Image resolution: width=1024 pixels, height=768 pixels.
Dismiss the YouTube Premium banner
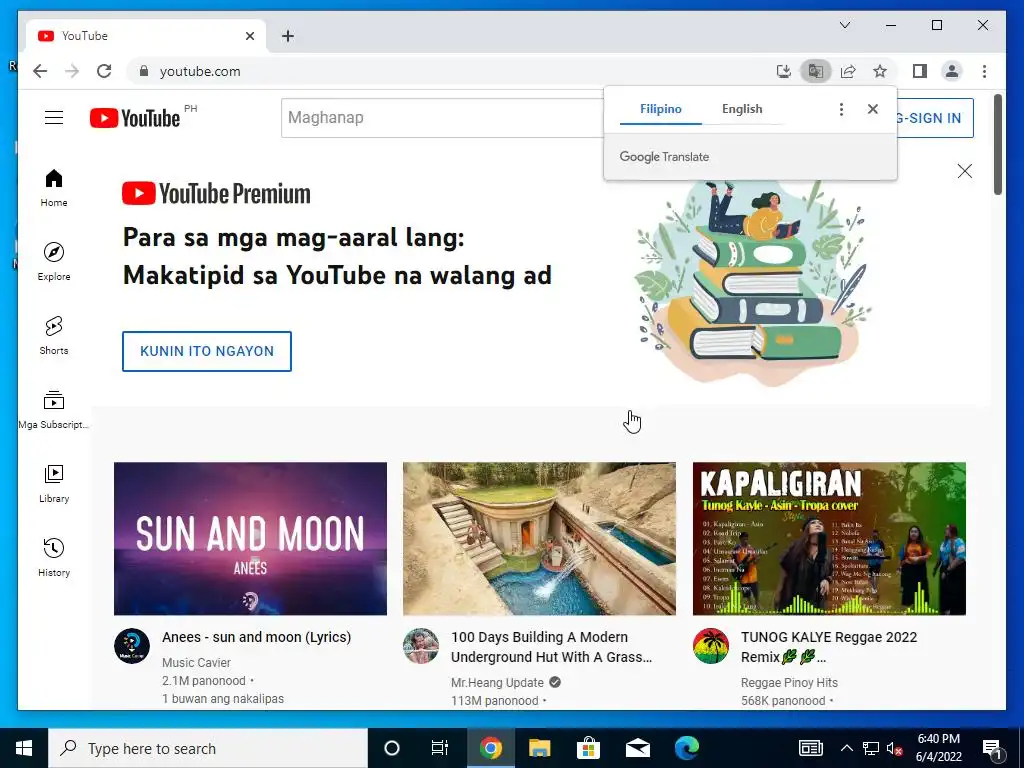pos(965,171)
